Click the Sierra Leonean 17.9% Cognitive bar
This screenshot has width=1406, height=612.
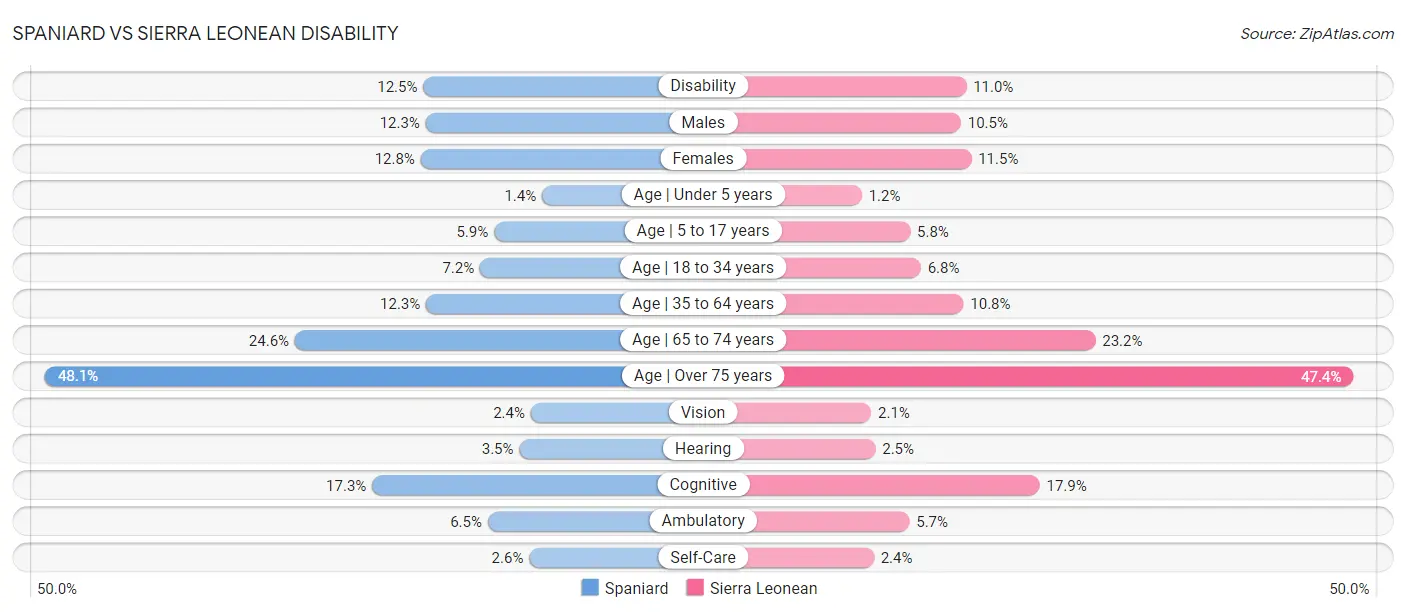coord(895,485)
